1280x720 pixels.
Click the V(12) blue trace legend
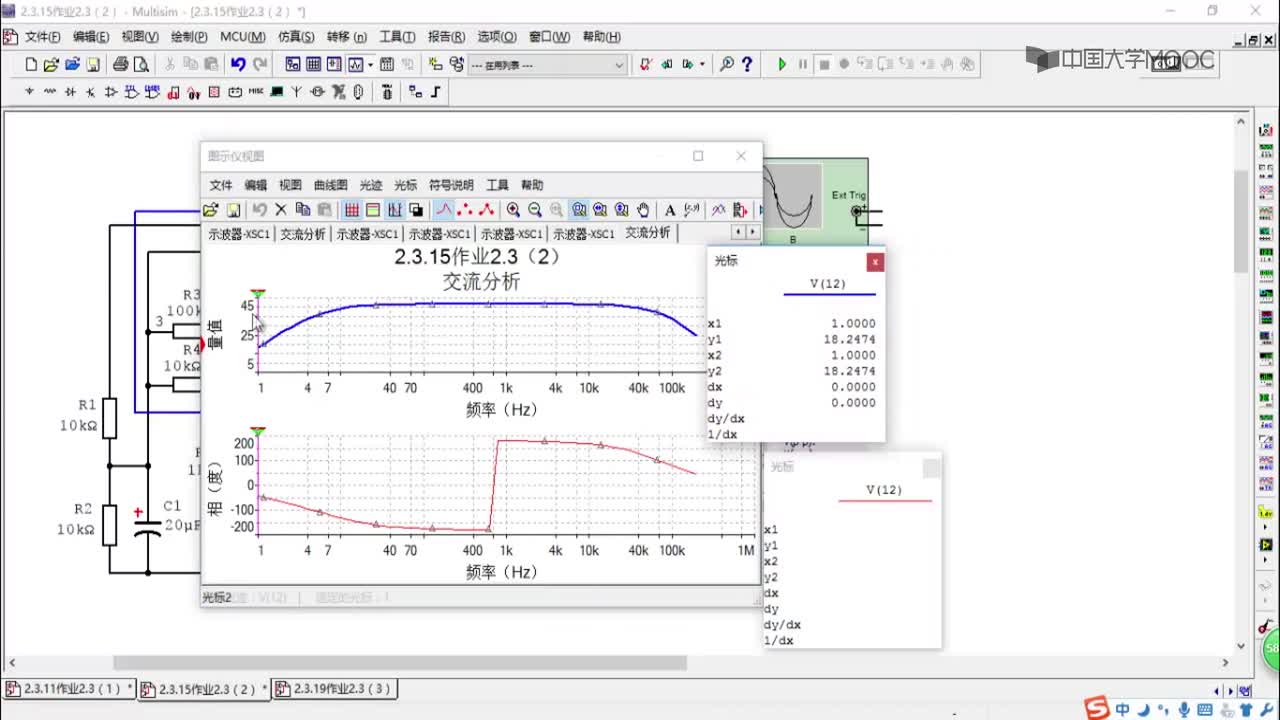point(828,288)
